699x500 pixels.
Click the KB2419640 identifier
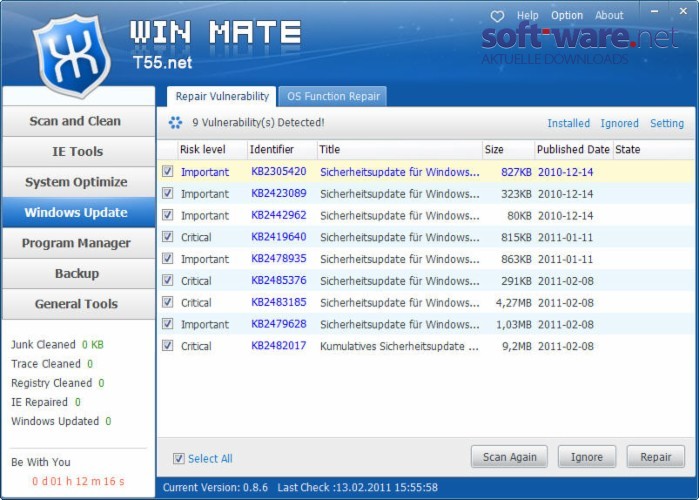click(279, 237)
